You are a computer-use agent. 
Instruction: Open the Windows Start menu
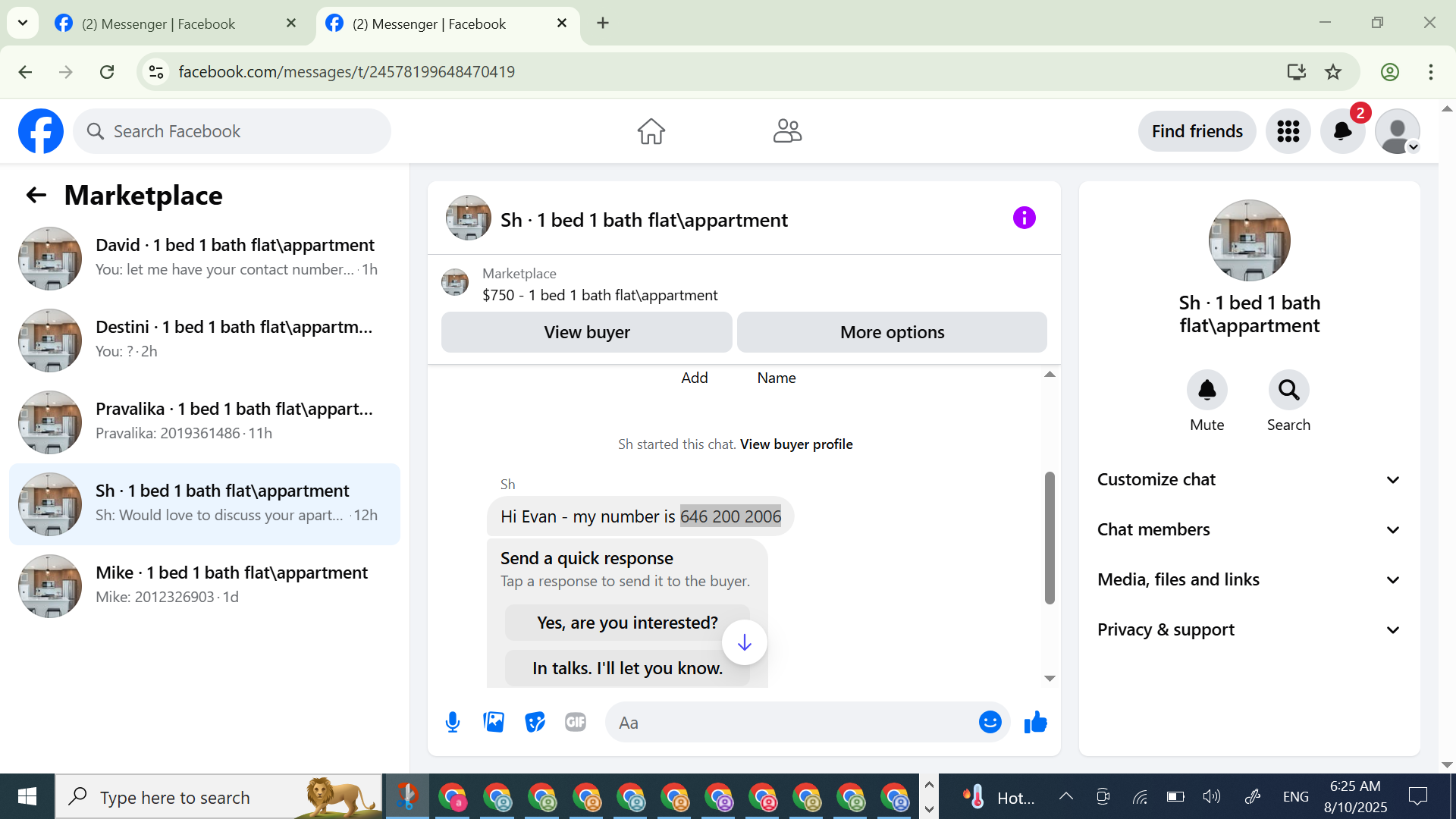(27, 796)
